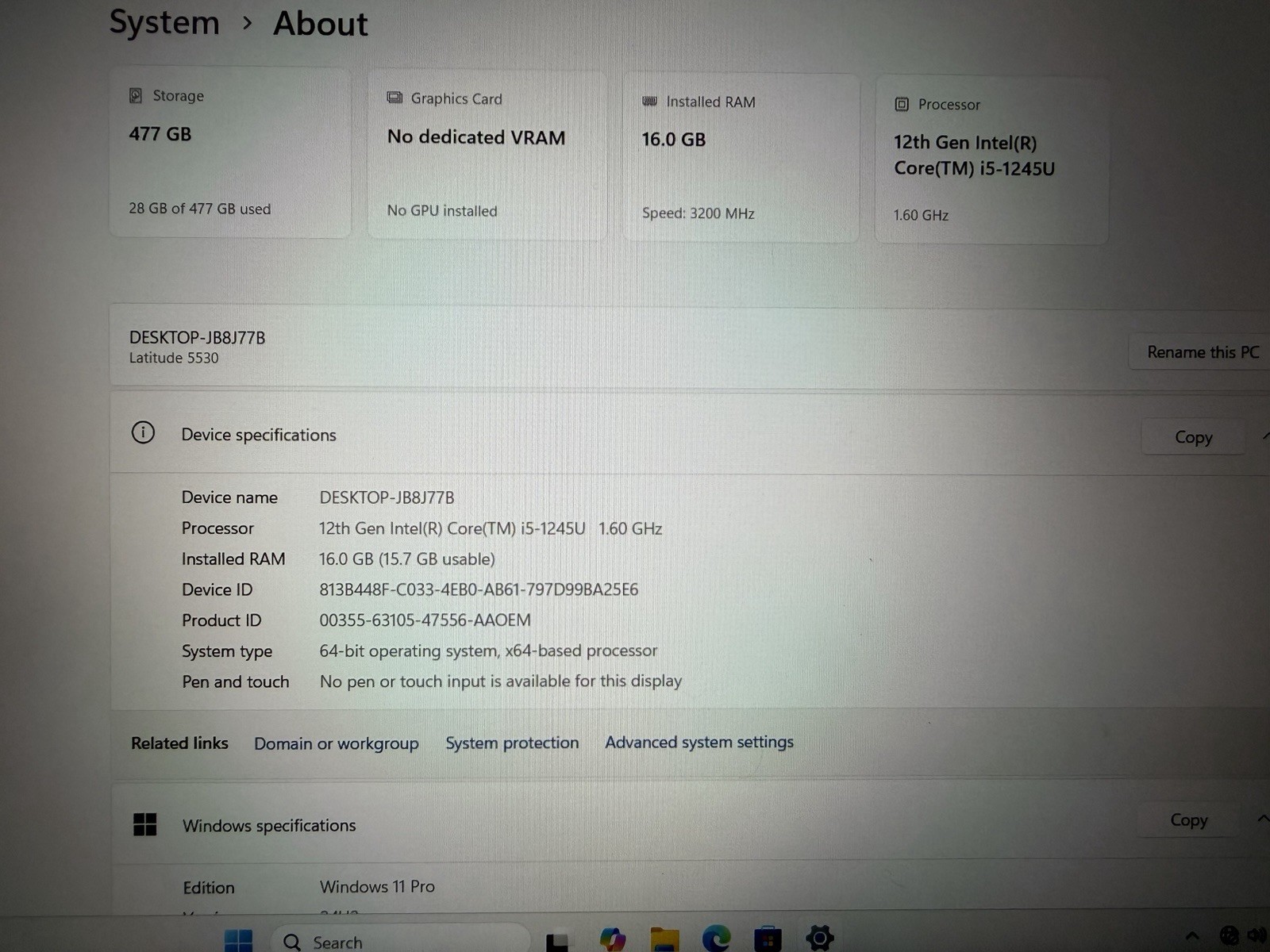
Task: Open Task View from the taskbar
Action: tap(557, 941)
